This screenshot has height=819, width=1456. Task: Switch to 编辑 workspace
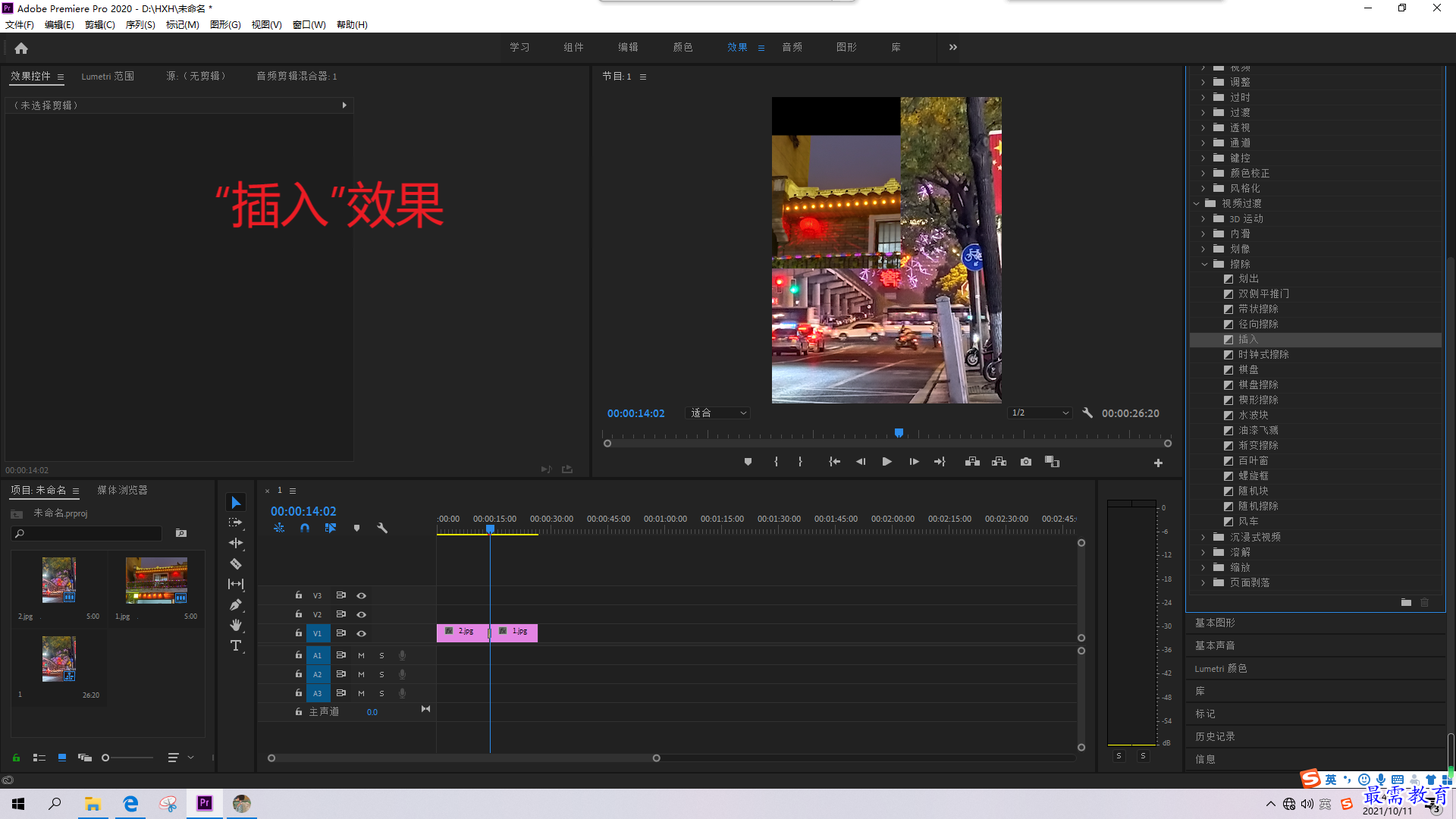[628, 47]
